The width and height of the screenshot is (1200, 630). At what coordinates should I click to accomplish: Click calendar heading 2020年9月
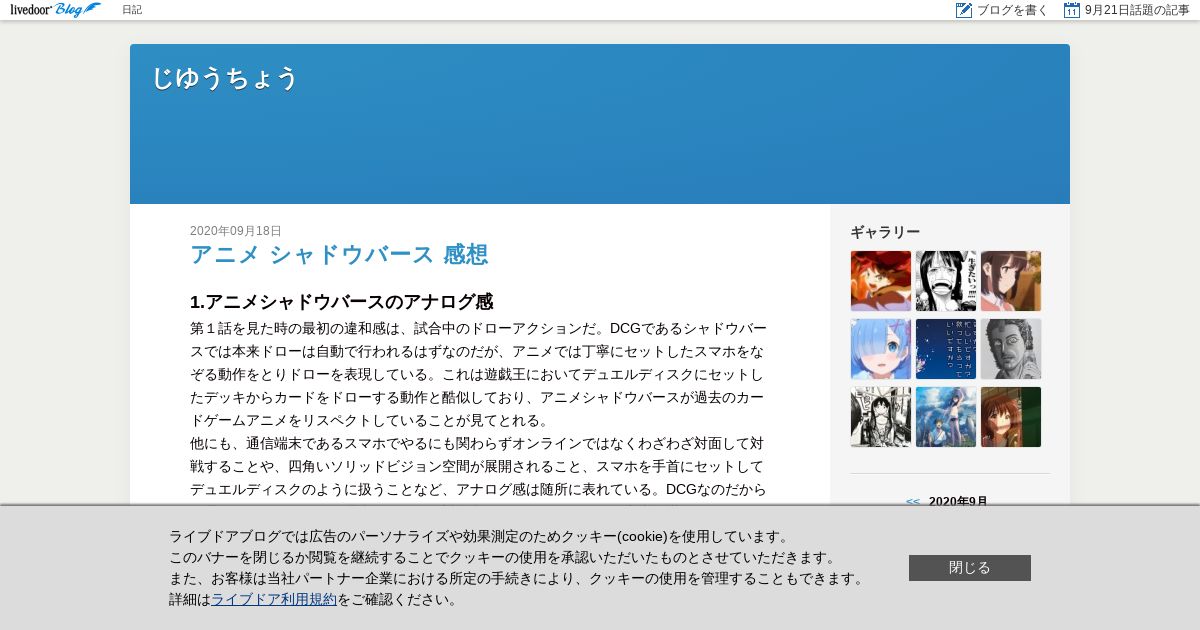pos(958,501)
